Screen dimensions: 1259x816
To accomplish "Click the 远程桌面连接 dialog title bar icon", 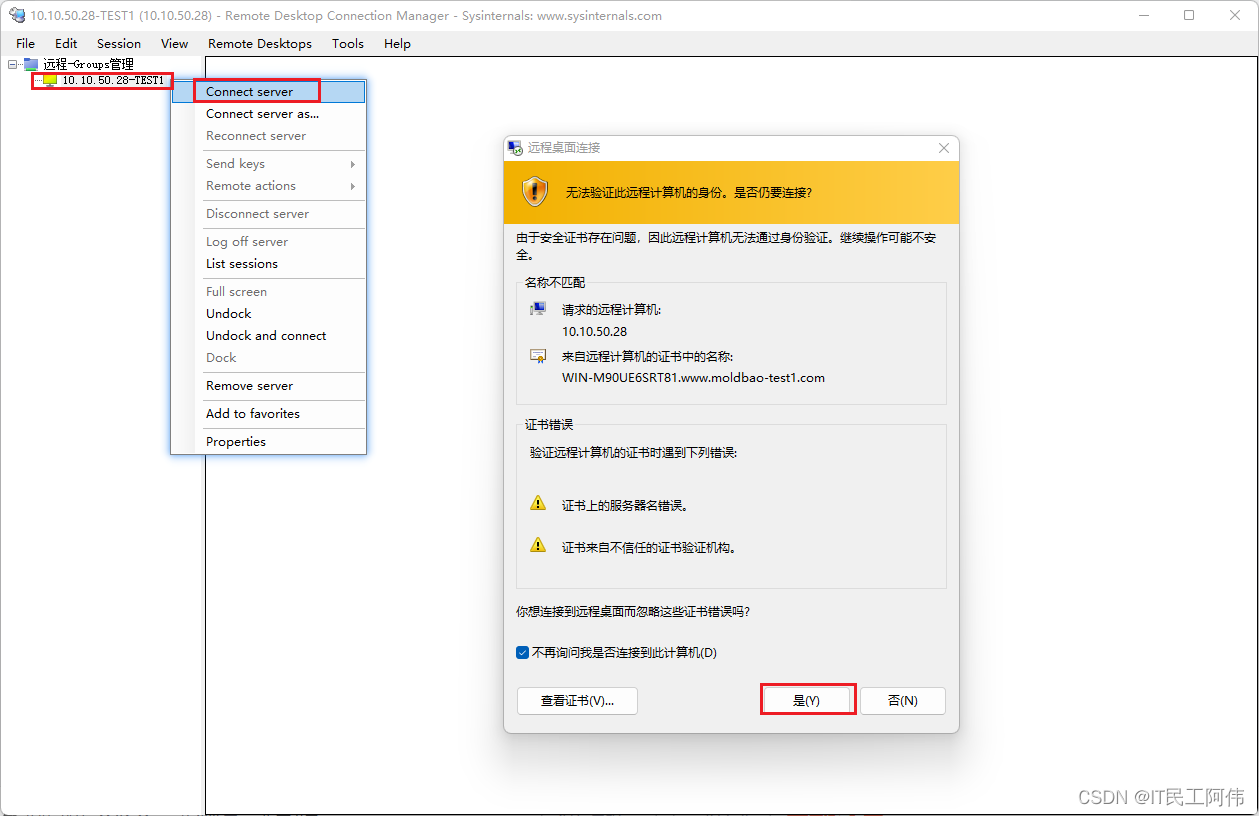I will pos(514,147).
